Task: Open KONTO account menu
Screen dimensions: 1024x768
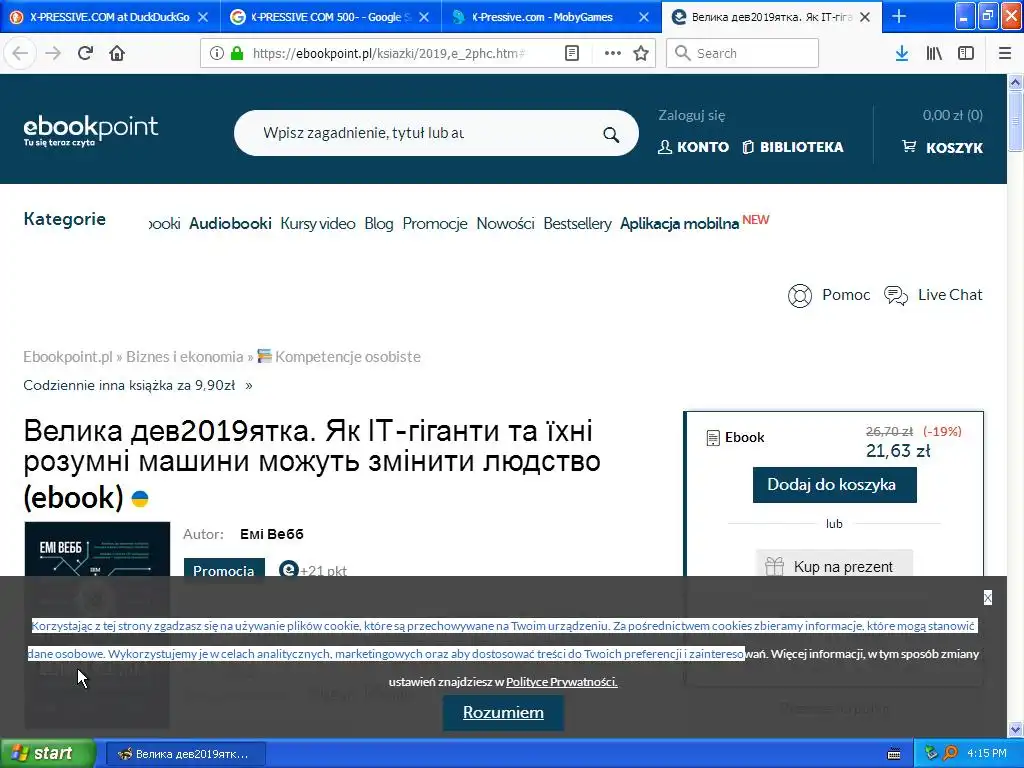Action: point(693,147)
